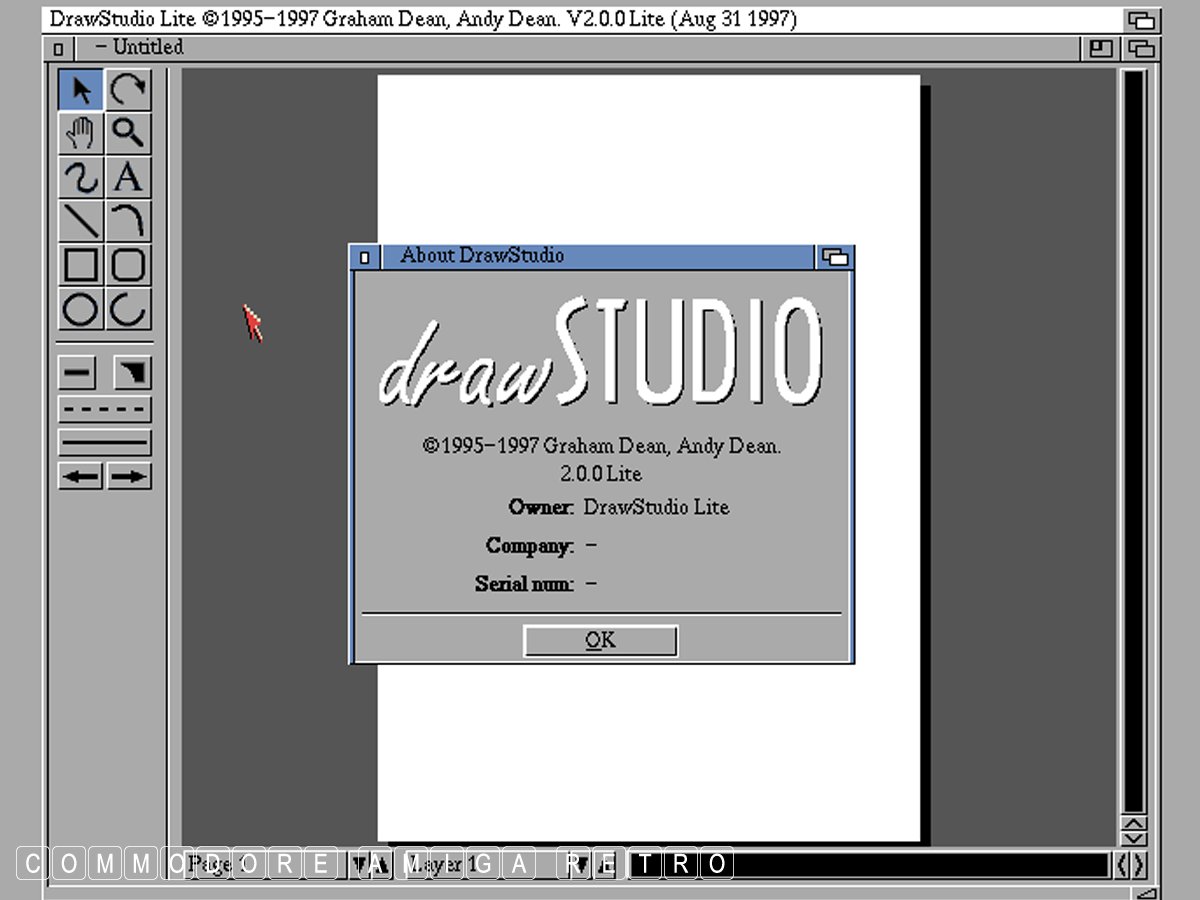
Task: Open the line join corner style selector
Action: click(132, 374)
